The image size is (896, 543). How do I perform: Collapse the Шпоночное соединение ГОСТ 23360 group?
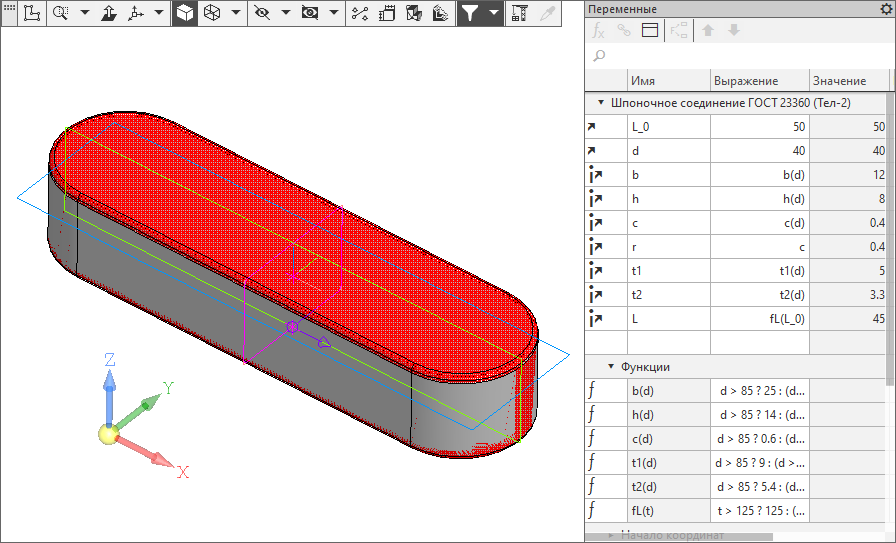pos(600,102)
